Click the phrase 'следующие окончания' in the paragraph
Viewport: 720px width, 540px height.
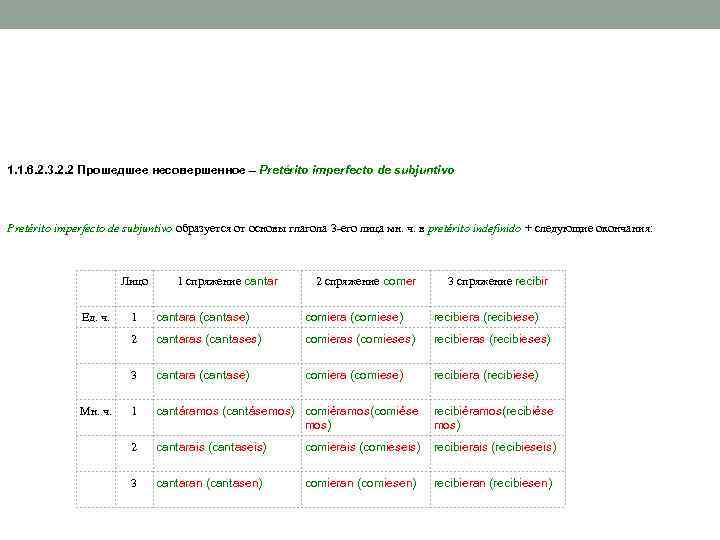pos(592,229)
